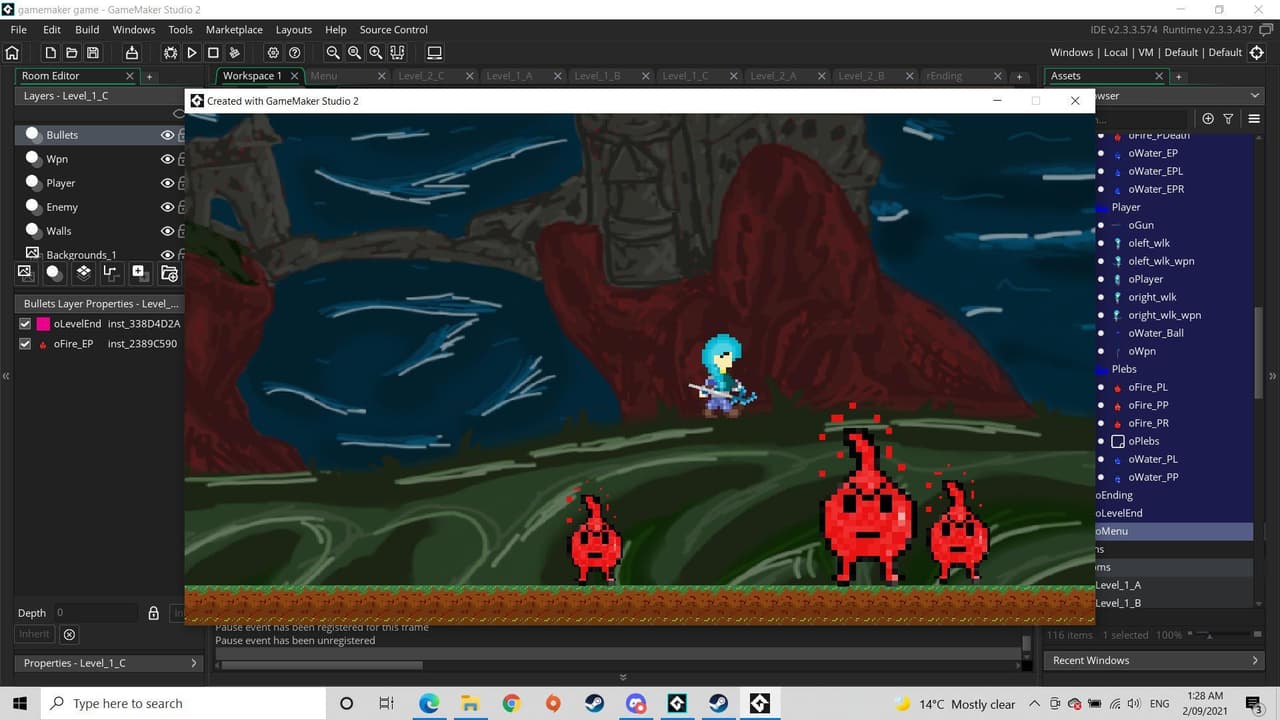Run the game with the play icon
Image resolution: width=1280 pixels, height=720 pixels.
[192, 53]
